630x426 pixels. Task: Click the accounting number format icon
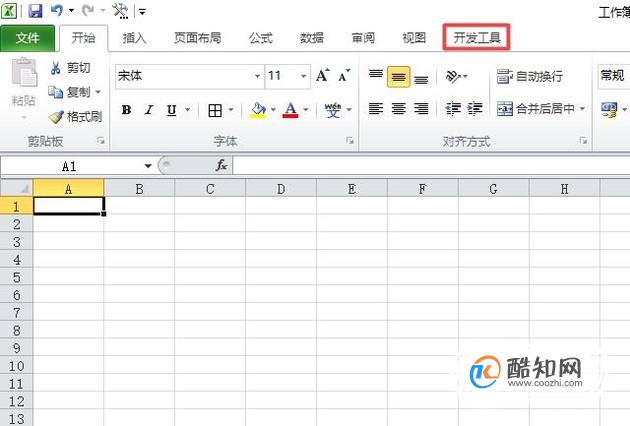point(609,109)
